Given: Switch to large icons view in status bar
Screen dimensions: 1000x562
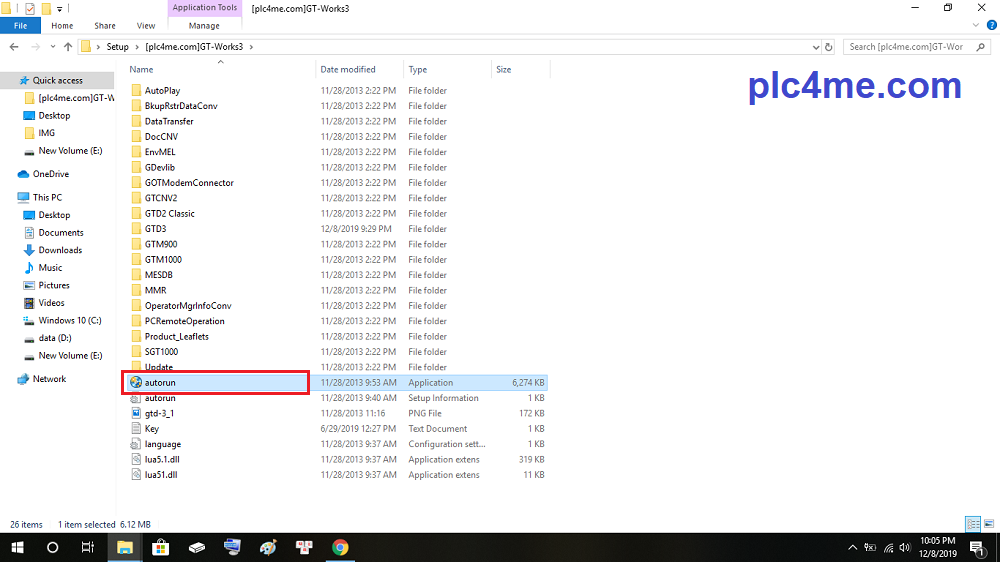Looking at the screenshot, I should [x=988, y=524].
